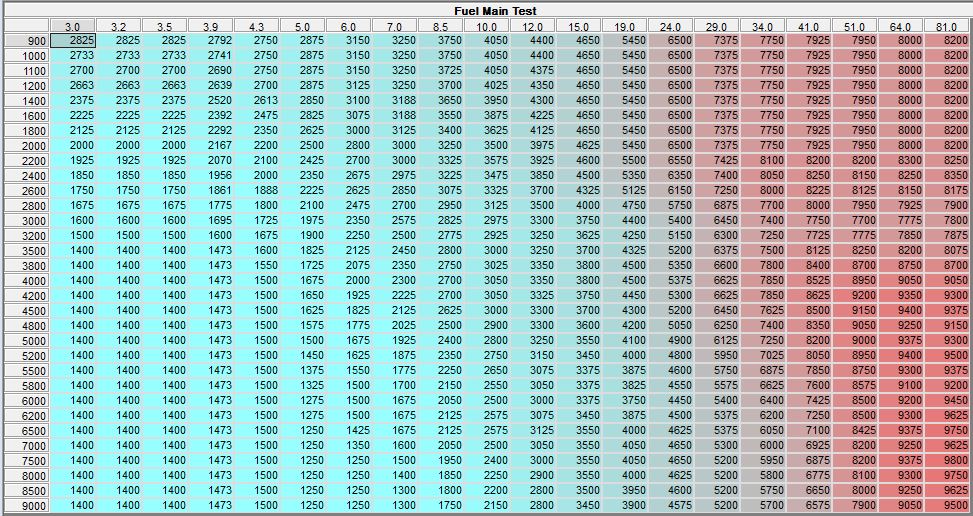Click cell 3725 in row 1100, column 8.5

(x=441, y=70)
